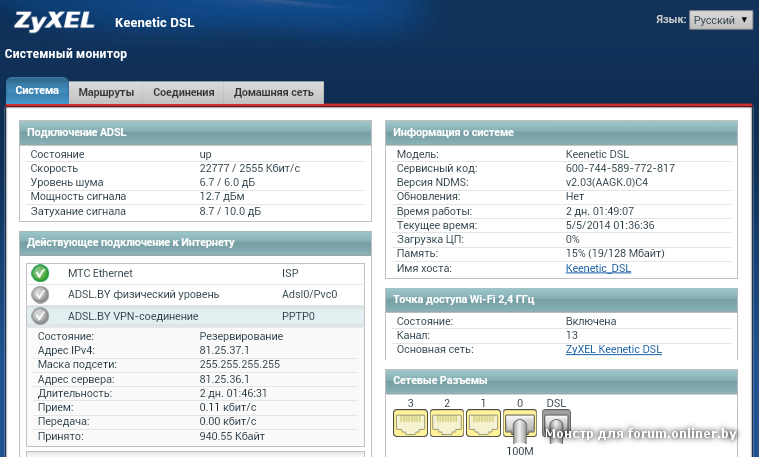Click the signal power value 12.7 дБм
This screenshot has height=457, width=759.
222,197
